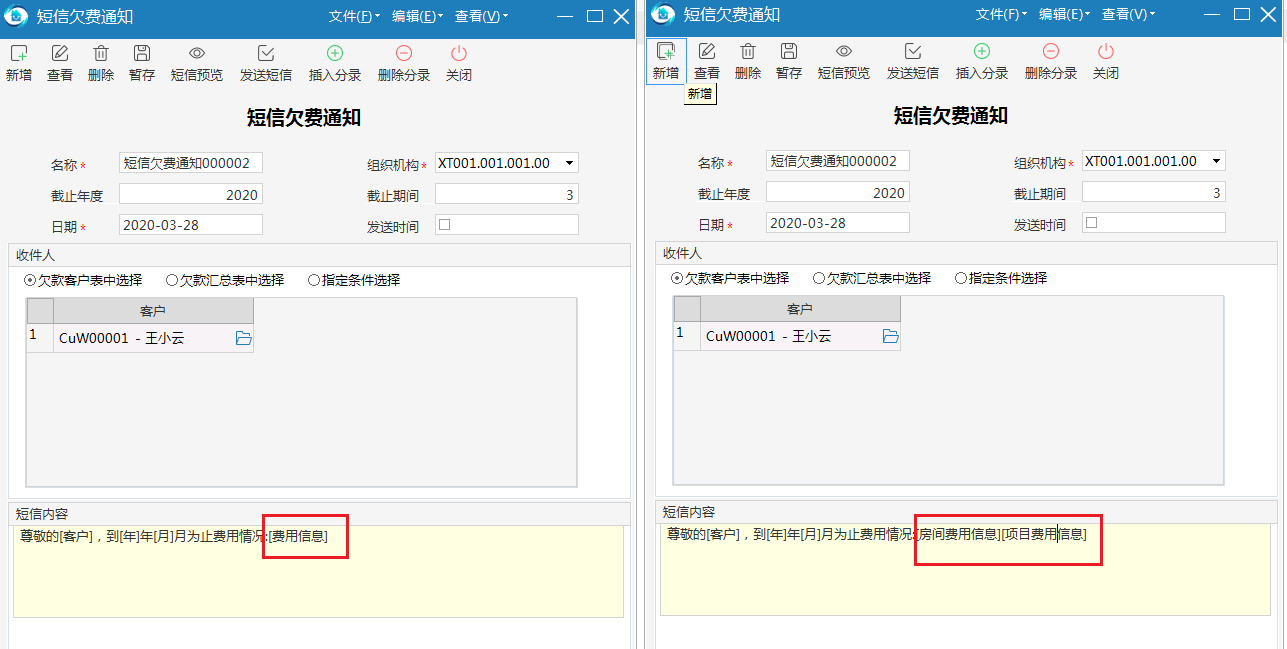The image size is (1287, 649).
Task: Open 文件(F) menu in left window
Action: coord(355,16)
